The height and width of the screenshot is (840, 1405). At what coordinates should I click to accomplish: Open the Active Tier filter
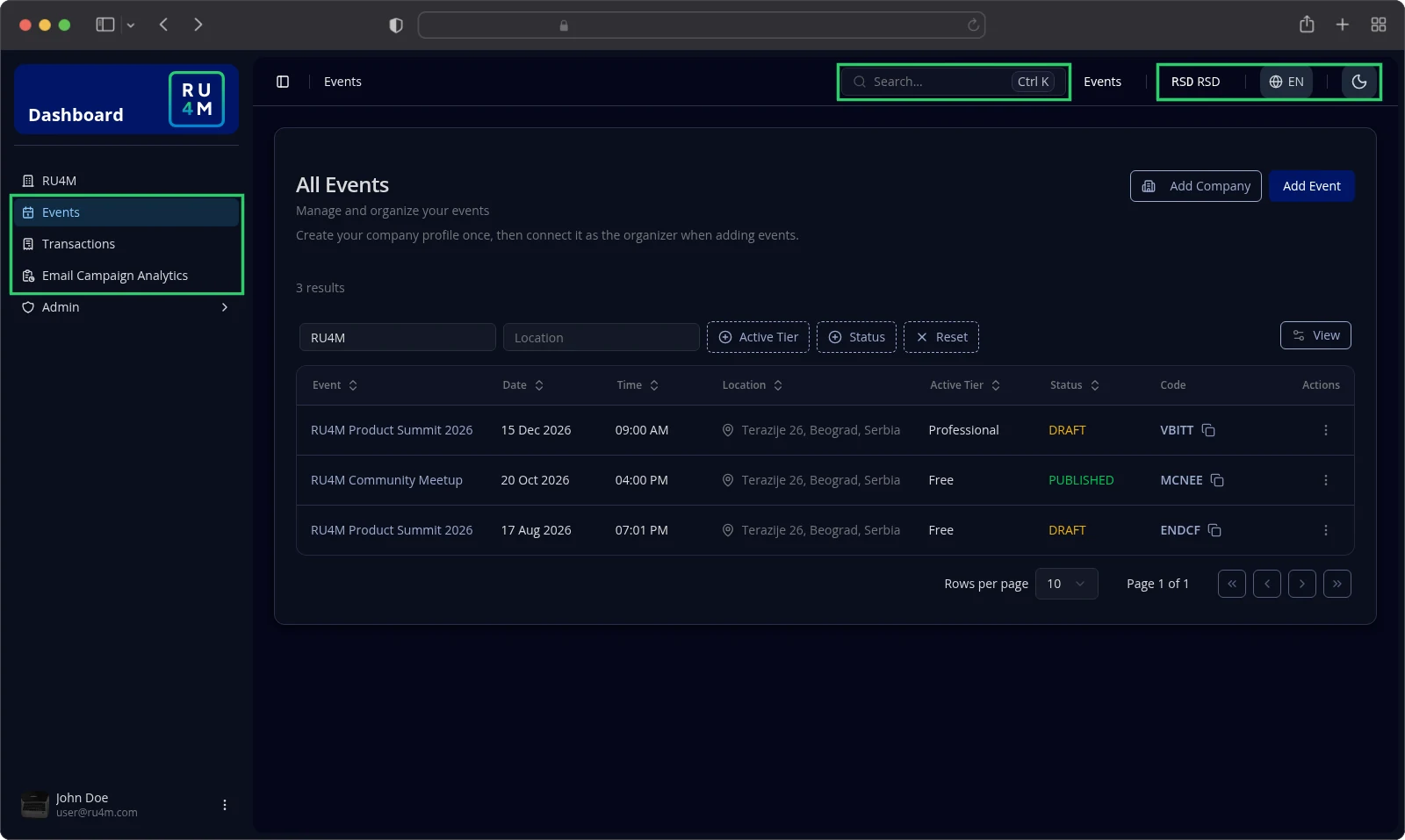pos(759,337)
